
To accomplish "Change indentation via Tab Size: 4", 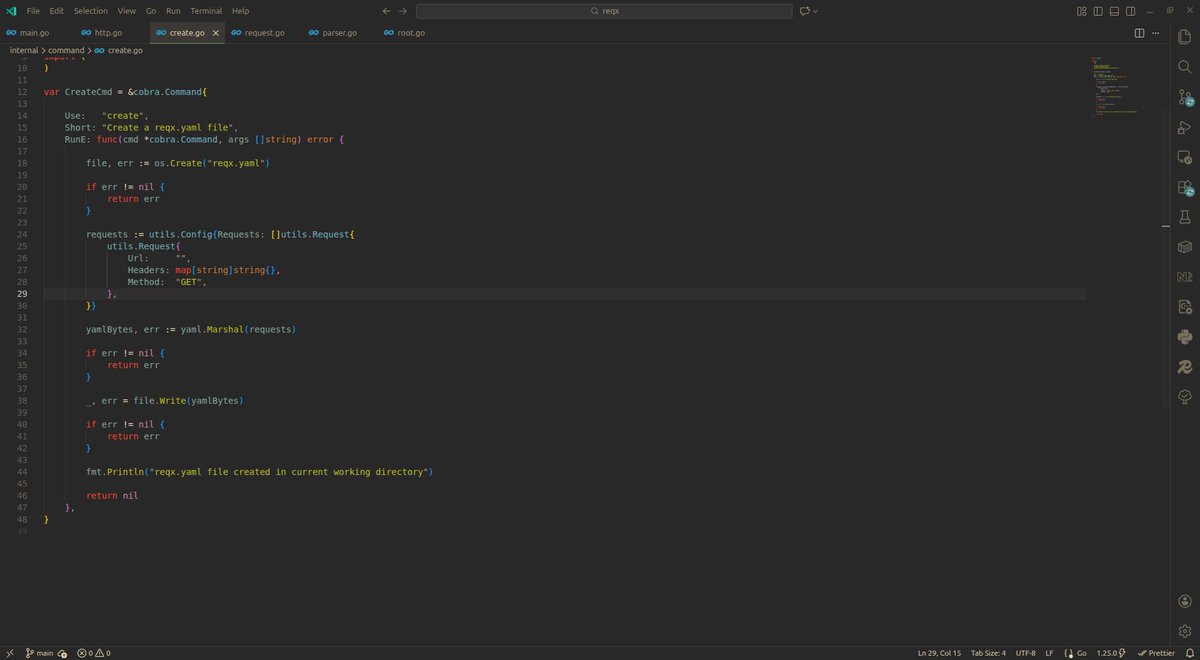I will [x=989, y=653].
